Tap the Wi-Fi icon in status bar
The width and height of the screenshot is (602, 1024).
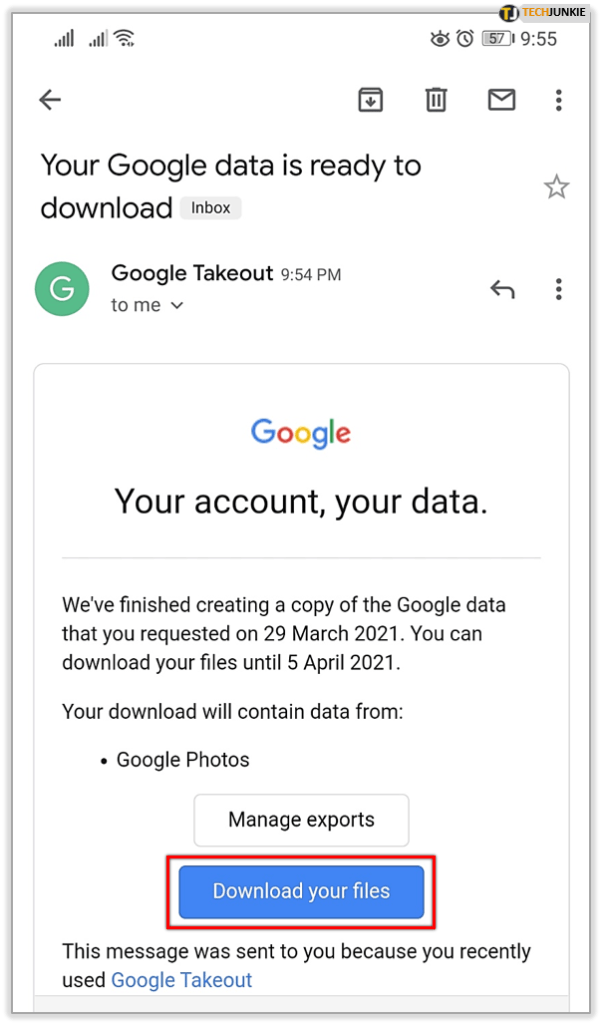coord(125,39)
